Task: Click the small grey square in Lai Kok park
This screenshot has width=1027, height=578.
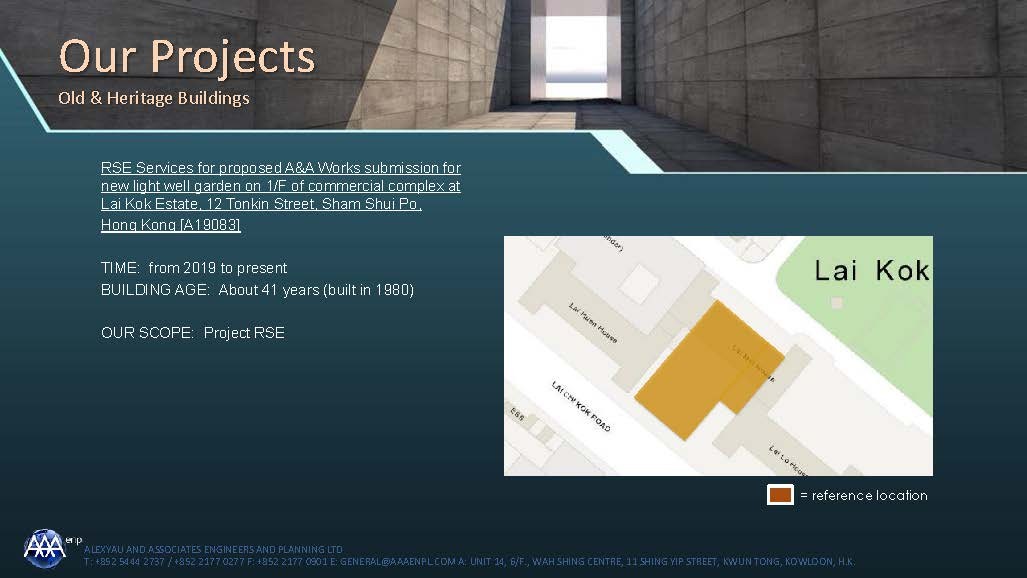Action: (837, 302)
